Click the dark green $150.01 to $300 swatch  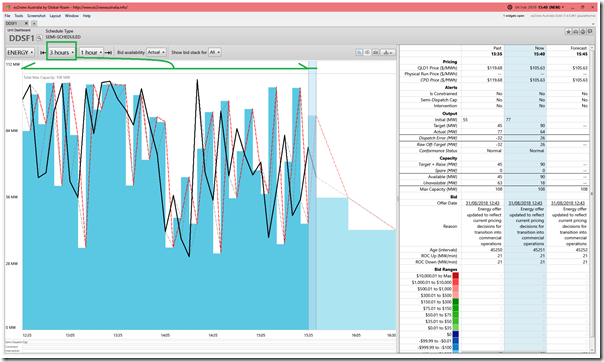click(x=455, y=302)
